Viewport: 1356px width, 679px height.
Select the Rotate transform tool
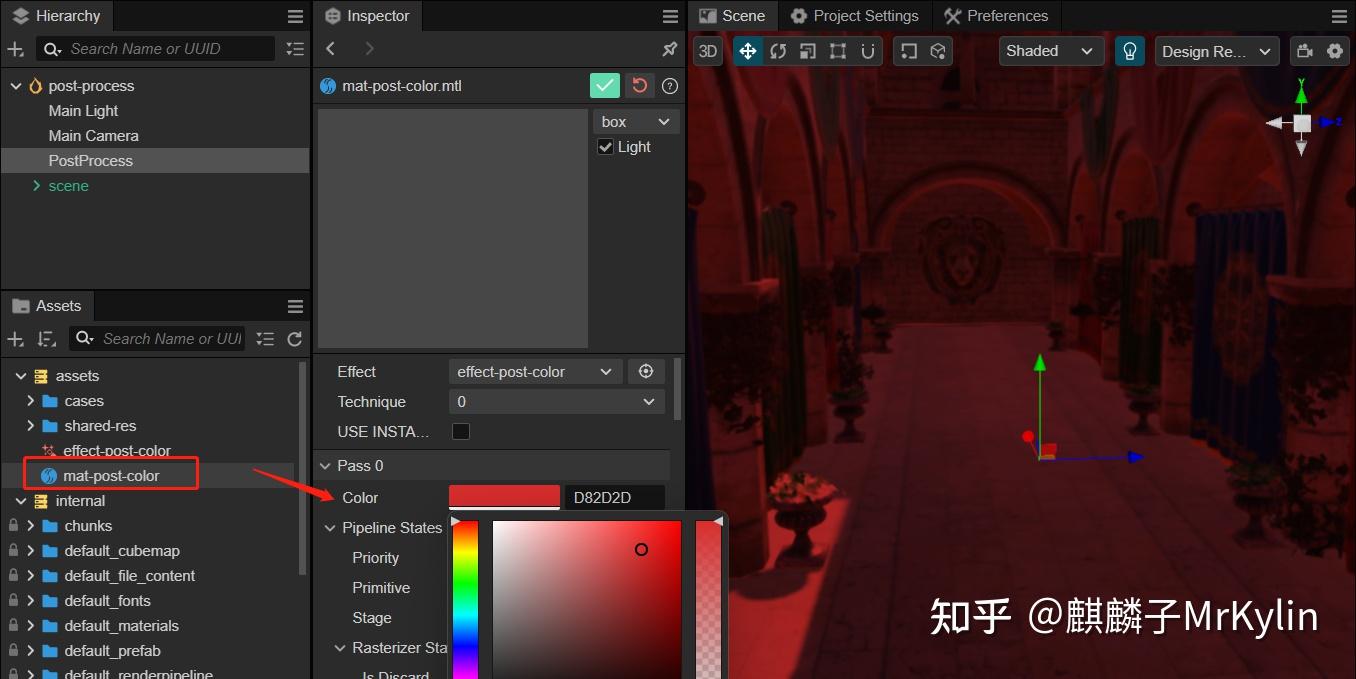[x=778, y=51]
